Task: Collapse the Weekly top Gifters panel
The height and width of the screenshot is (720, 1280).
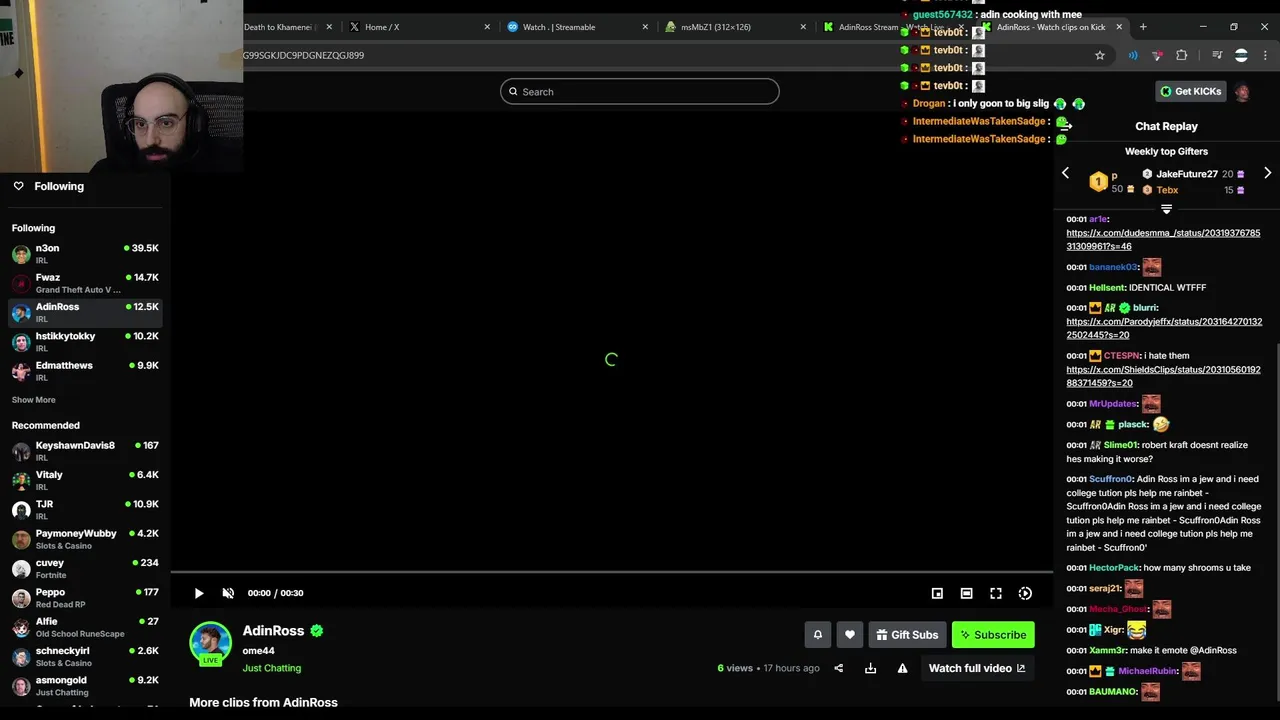Action: point(1166,209)
